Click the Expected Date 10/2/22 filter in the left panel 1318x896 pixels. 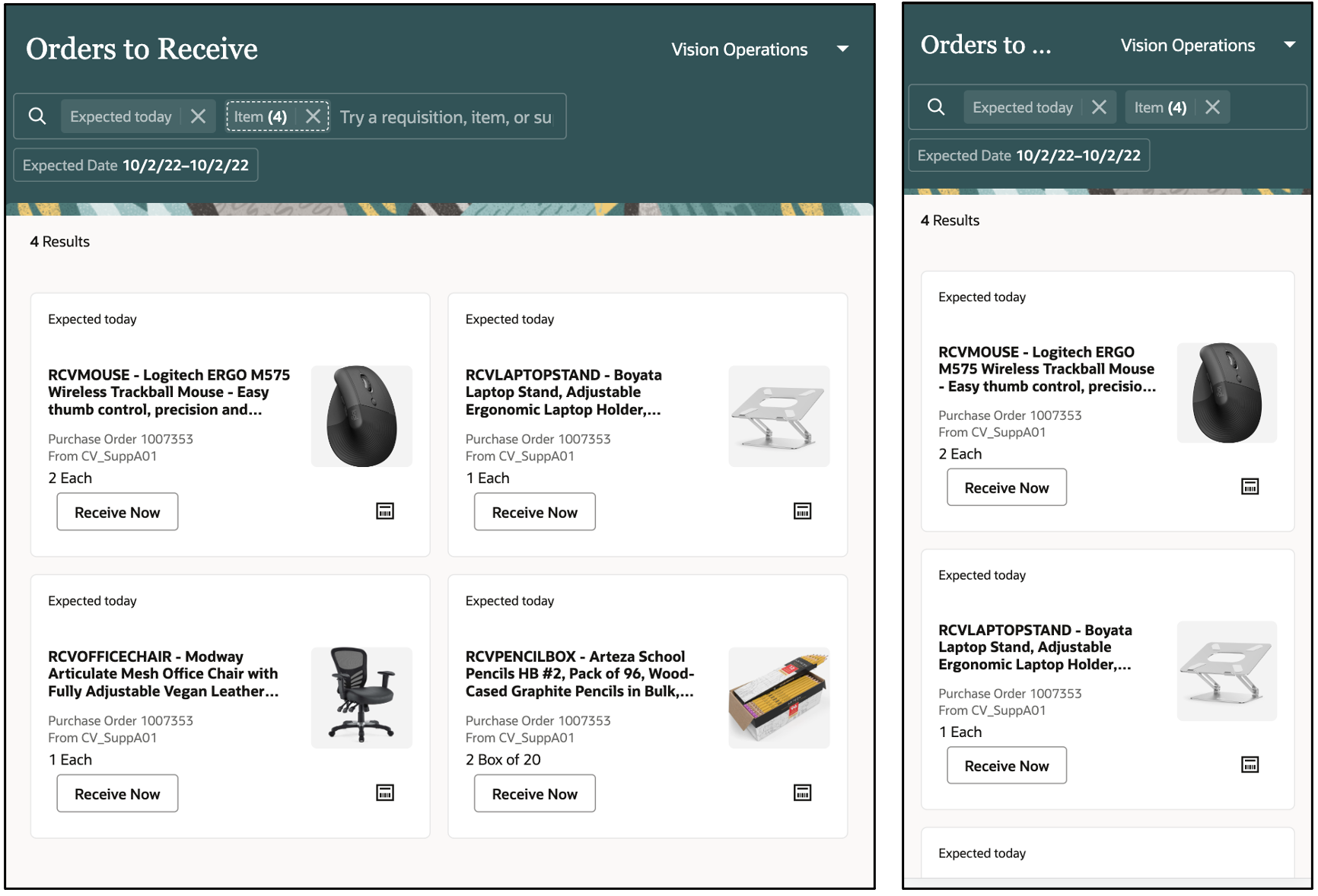click(x=135, y=165)
